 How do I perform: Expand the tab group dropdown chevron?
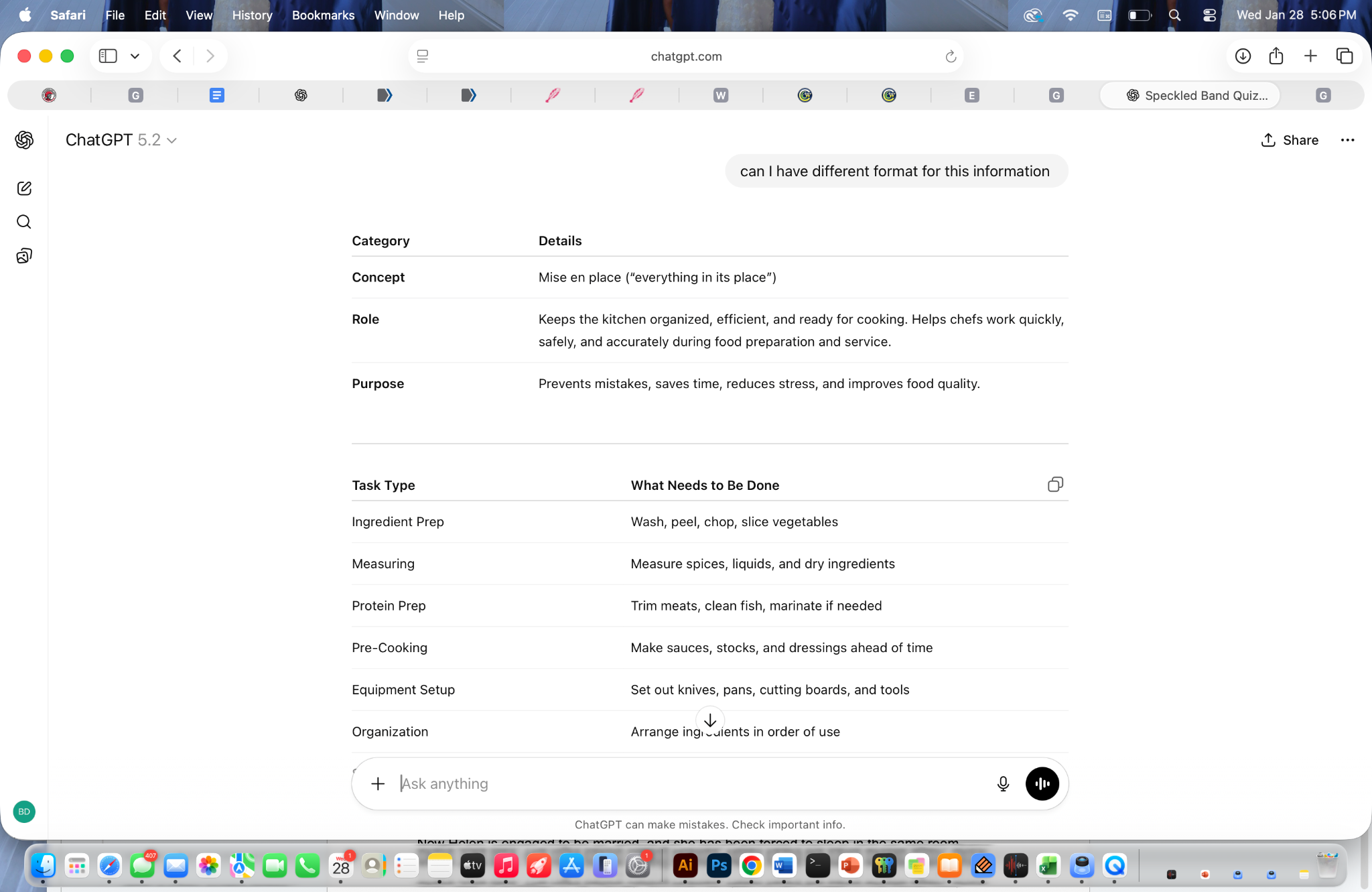click(135, 56)
